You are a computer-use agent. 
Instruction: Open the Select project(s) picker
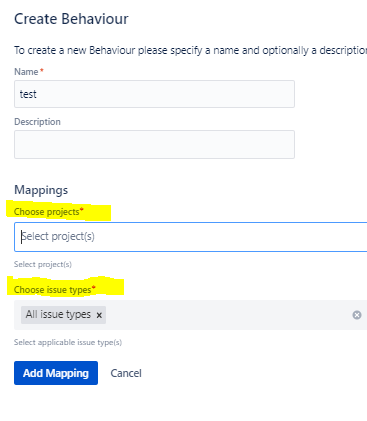[191, 237]
